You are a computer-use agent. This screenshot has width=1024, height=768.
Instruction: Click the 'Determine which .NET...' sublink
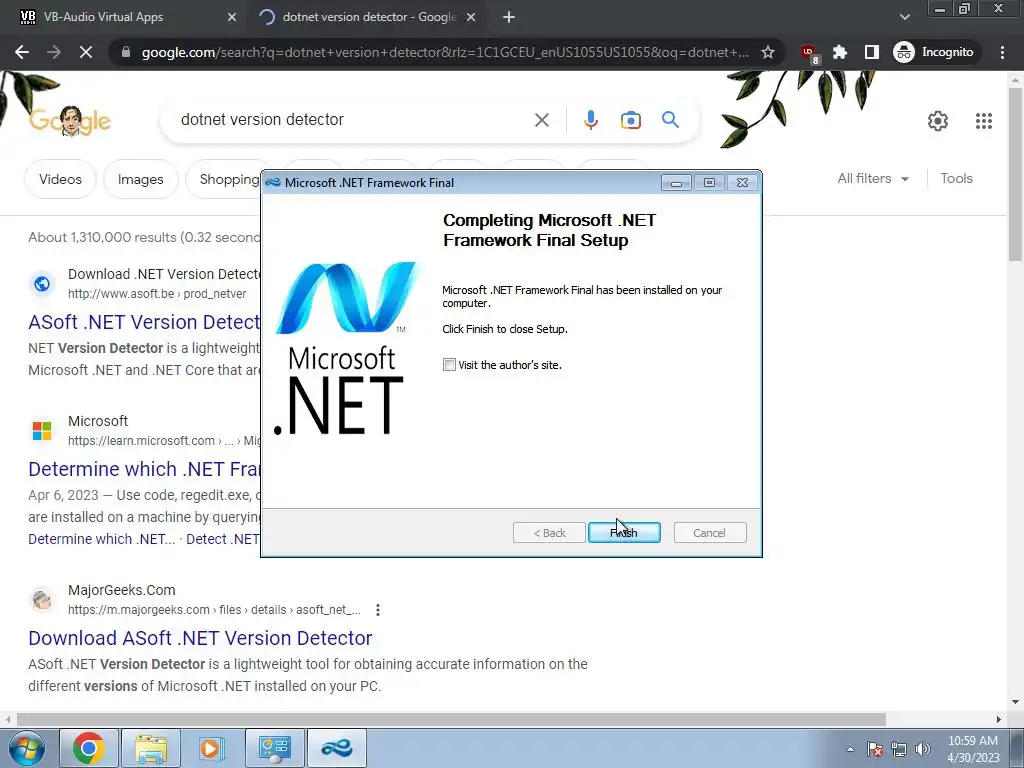coord(101,539)
